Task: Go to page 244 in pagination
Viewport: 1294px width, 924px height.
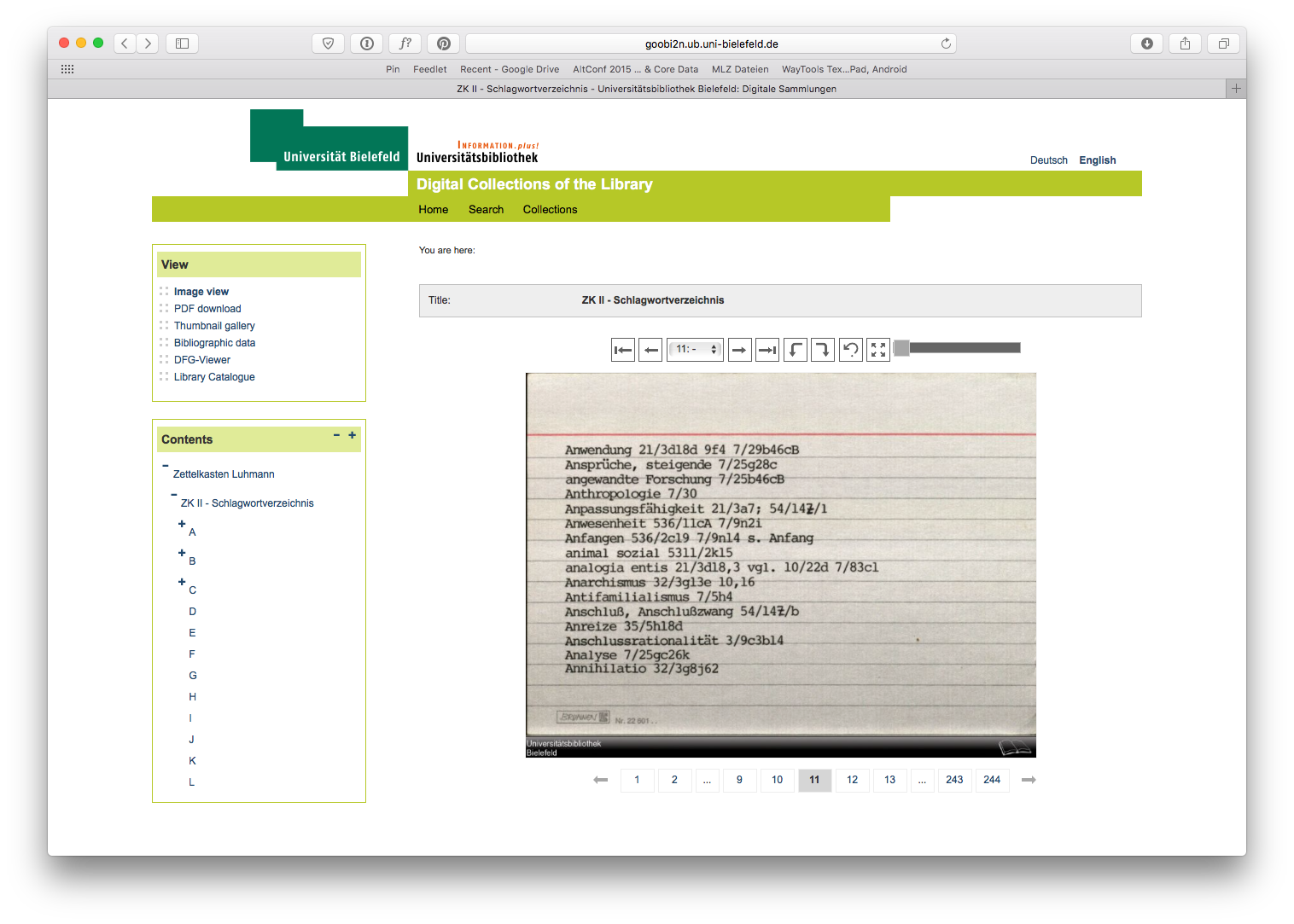Action: point(992,780)
